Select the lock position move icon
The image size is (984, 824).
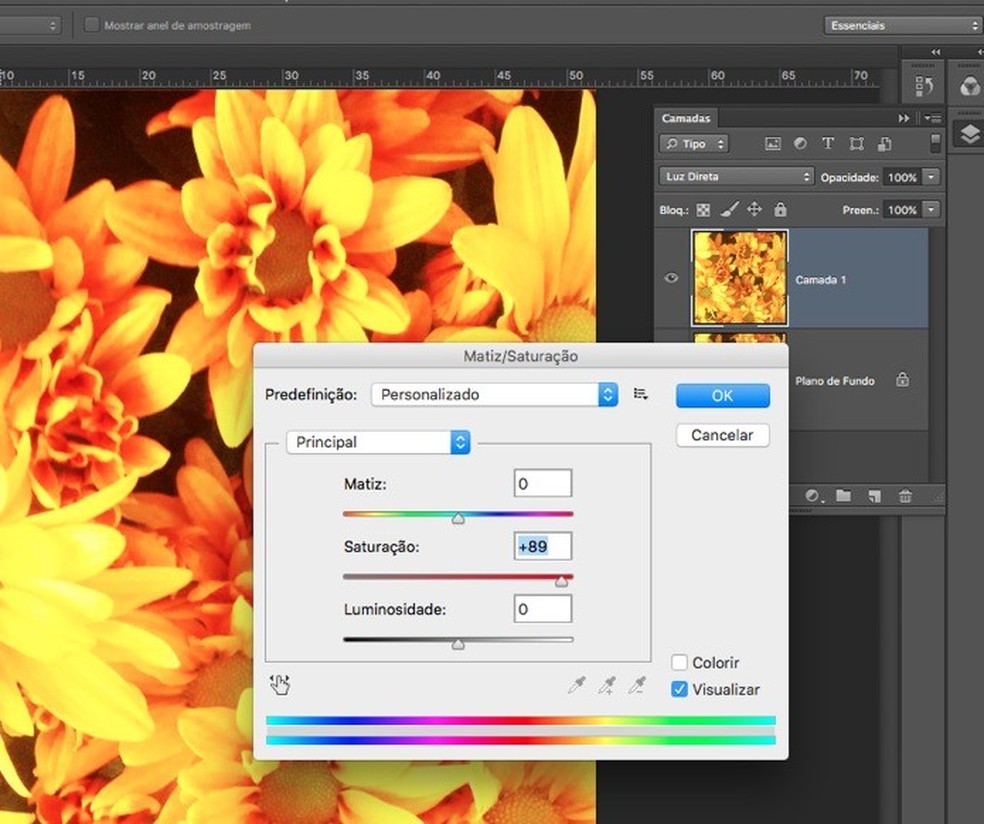(x=754, y=210)
